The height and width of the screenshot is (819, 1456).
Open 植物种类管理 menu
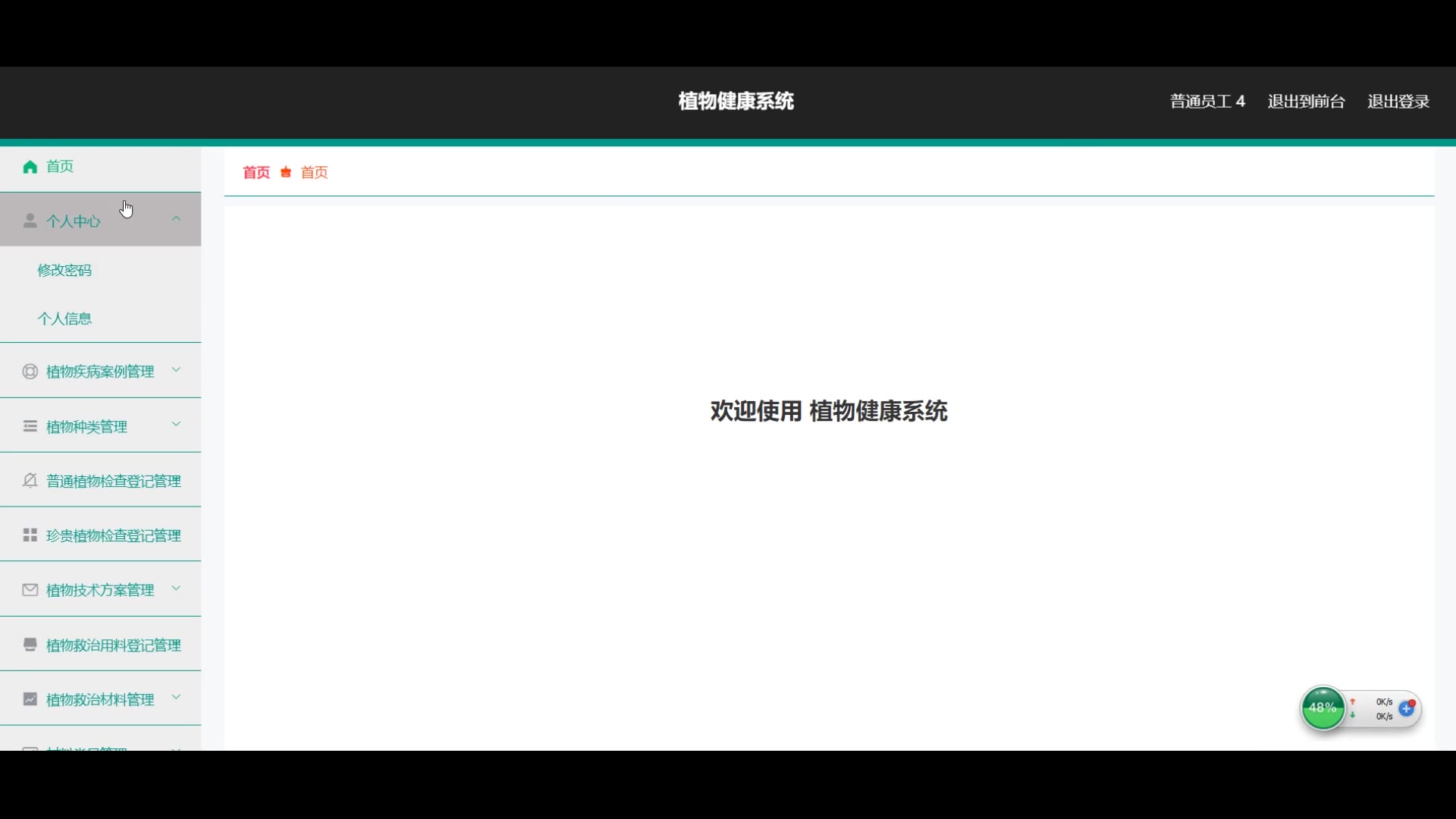click(100, 425)
